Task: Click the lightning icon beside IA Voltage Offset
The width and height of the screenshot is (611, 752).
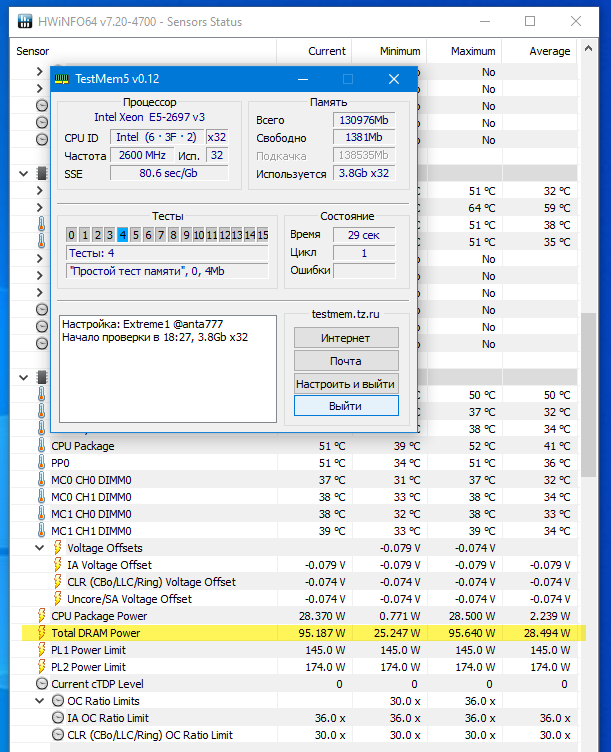Action: pyautogui.click(x=58, y=565)
